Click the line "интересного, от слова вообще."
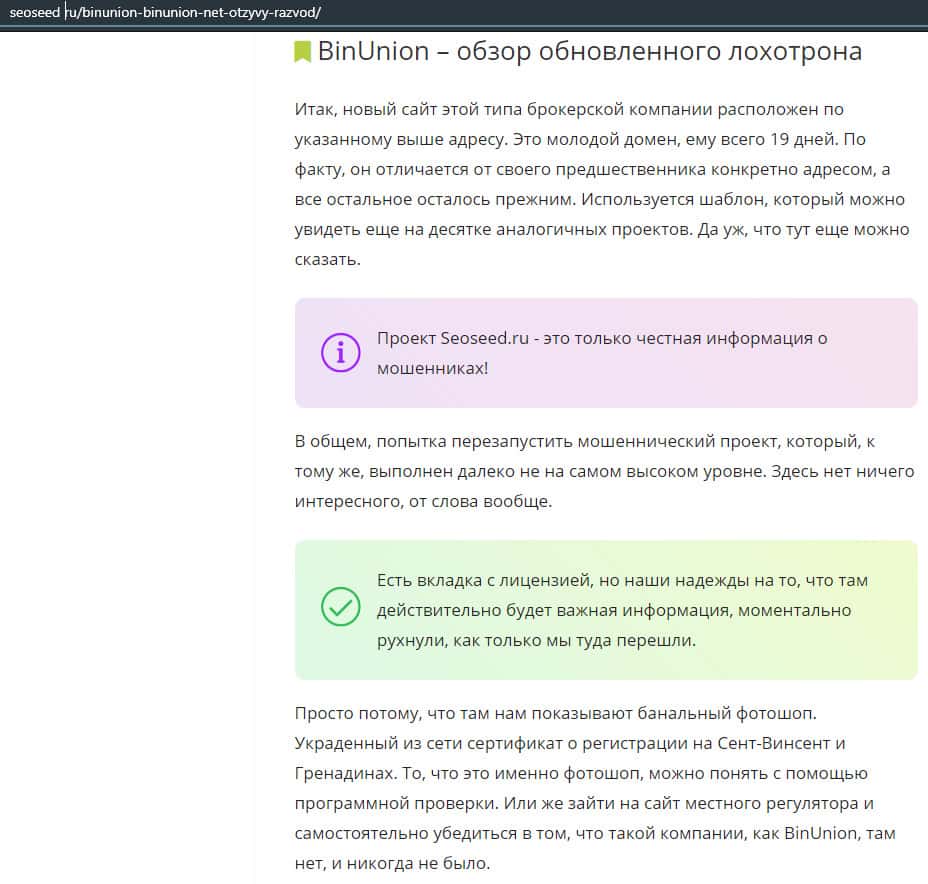The height and width of the screenshot is (884, 928). tap(423, 501)
